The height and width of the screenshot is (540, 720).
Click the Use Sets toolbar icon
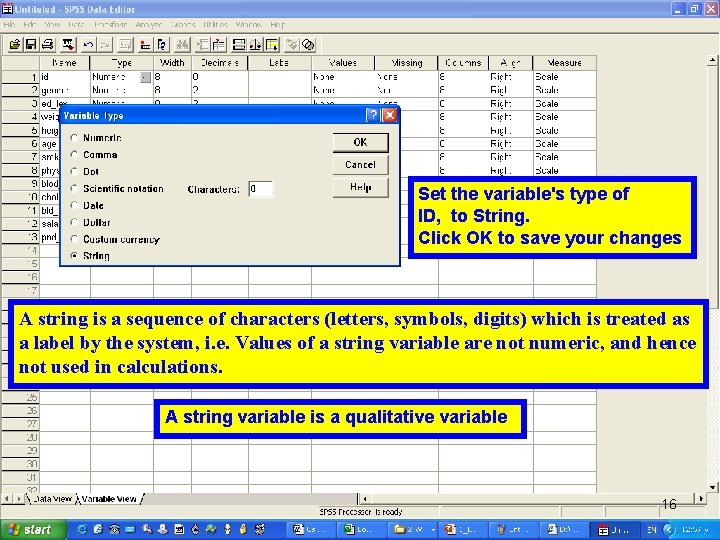[308, 45]
